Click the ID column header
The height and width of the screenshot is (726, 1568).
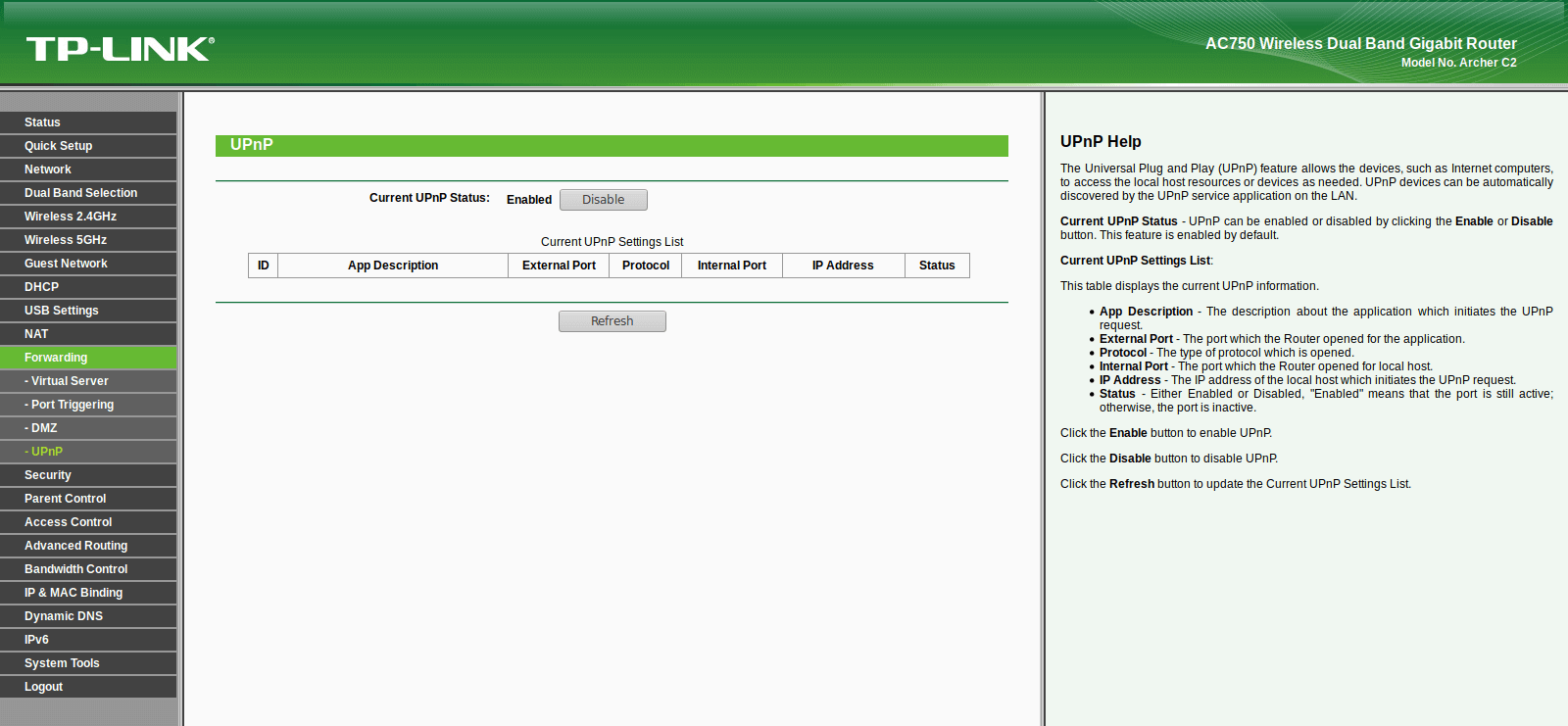pyautogui.click(x=264, y=266)
